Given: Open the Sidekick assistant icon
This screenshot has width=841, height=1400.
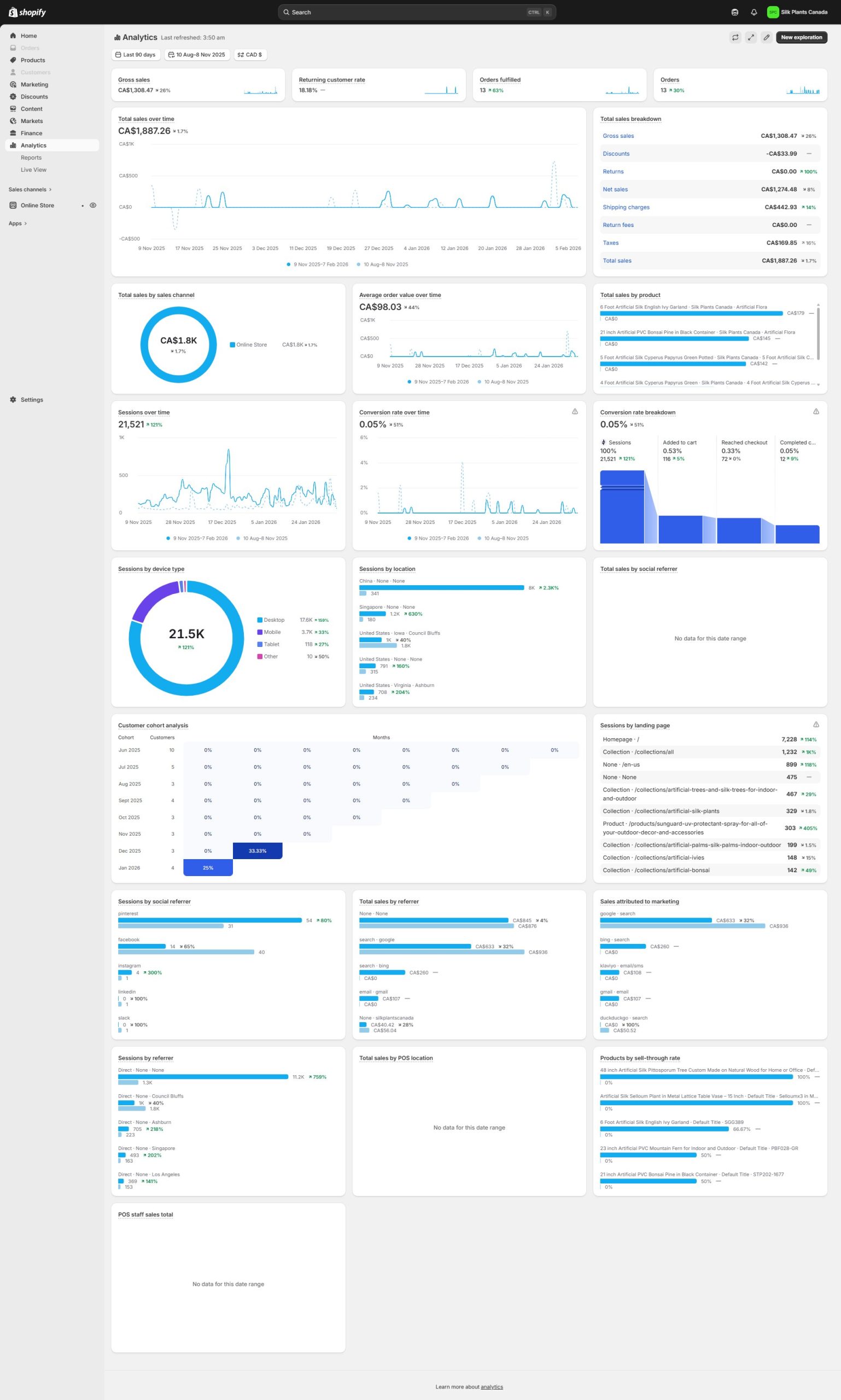Looking at the screenshot, I should tap(735, 12).
